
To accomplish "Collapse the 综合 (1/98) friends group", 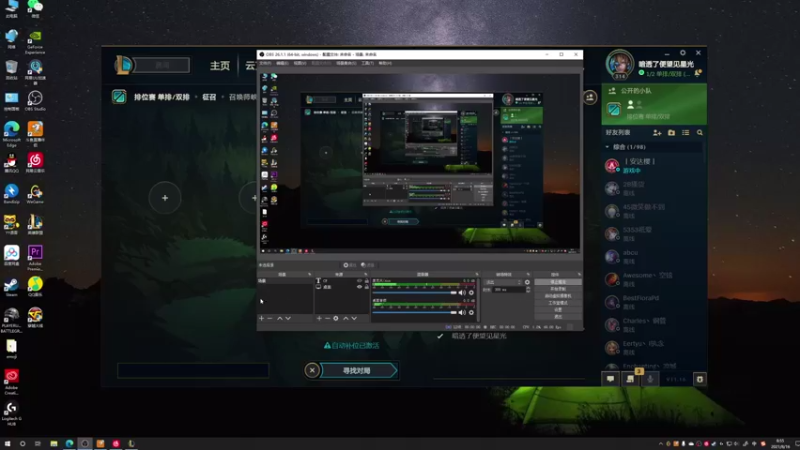I will point(607,147).
